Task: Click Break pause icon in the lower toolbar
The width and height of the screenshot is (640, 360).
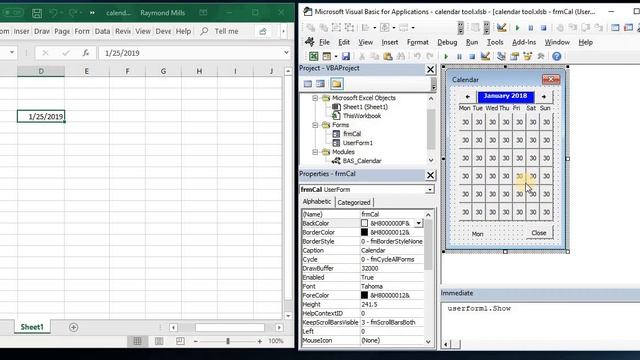Action: (459, 56)
